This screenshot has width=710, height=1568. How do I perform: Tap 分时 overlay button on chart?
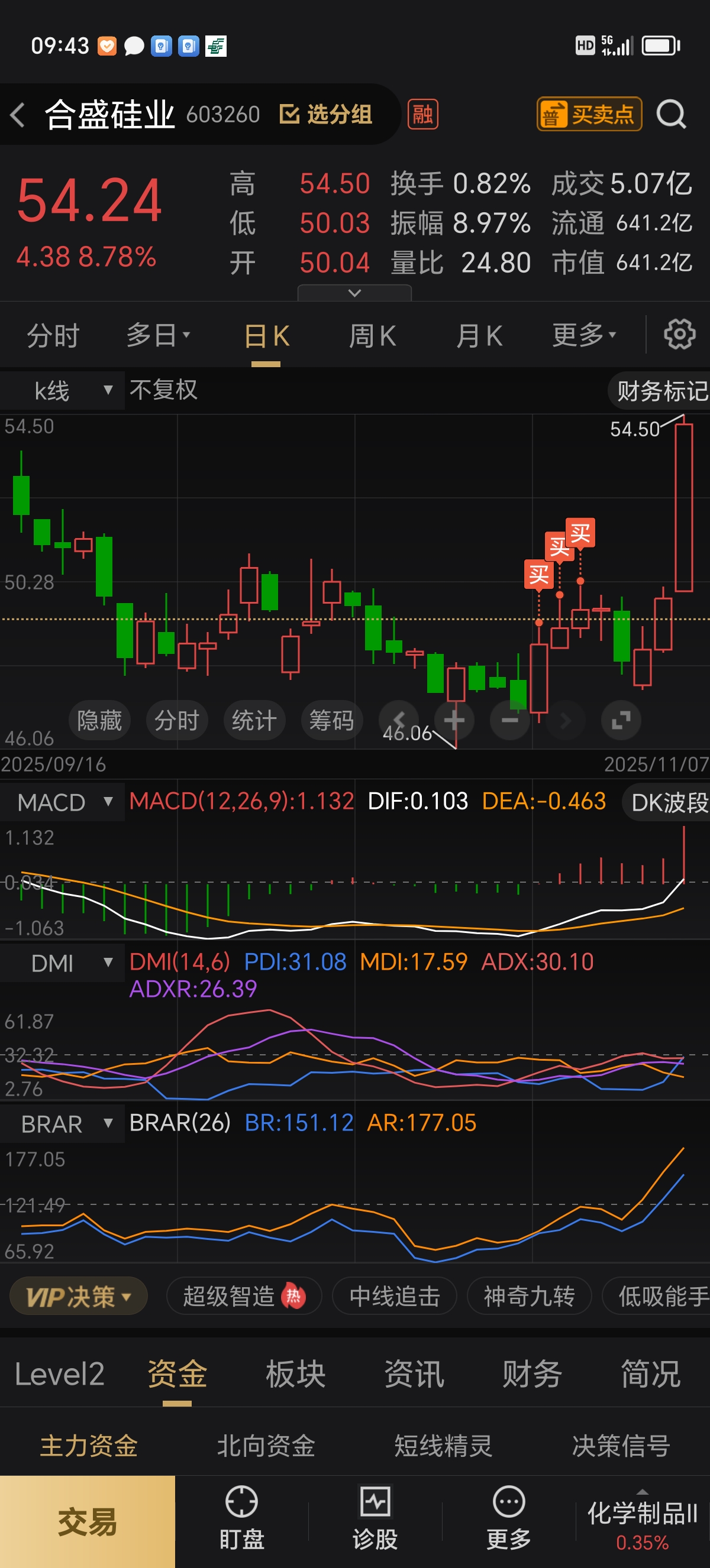(176, 720)
